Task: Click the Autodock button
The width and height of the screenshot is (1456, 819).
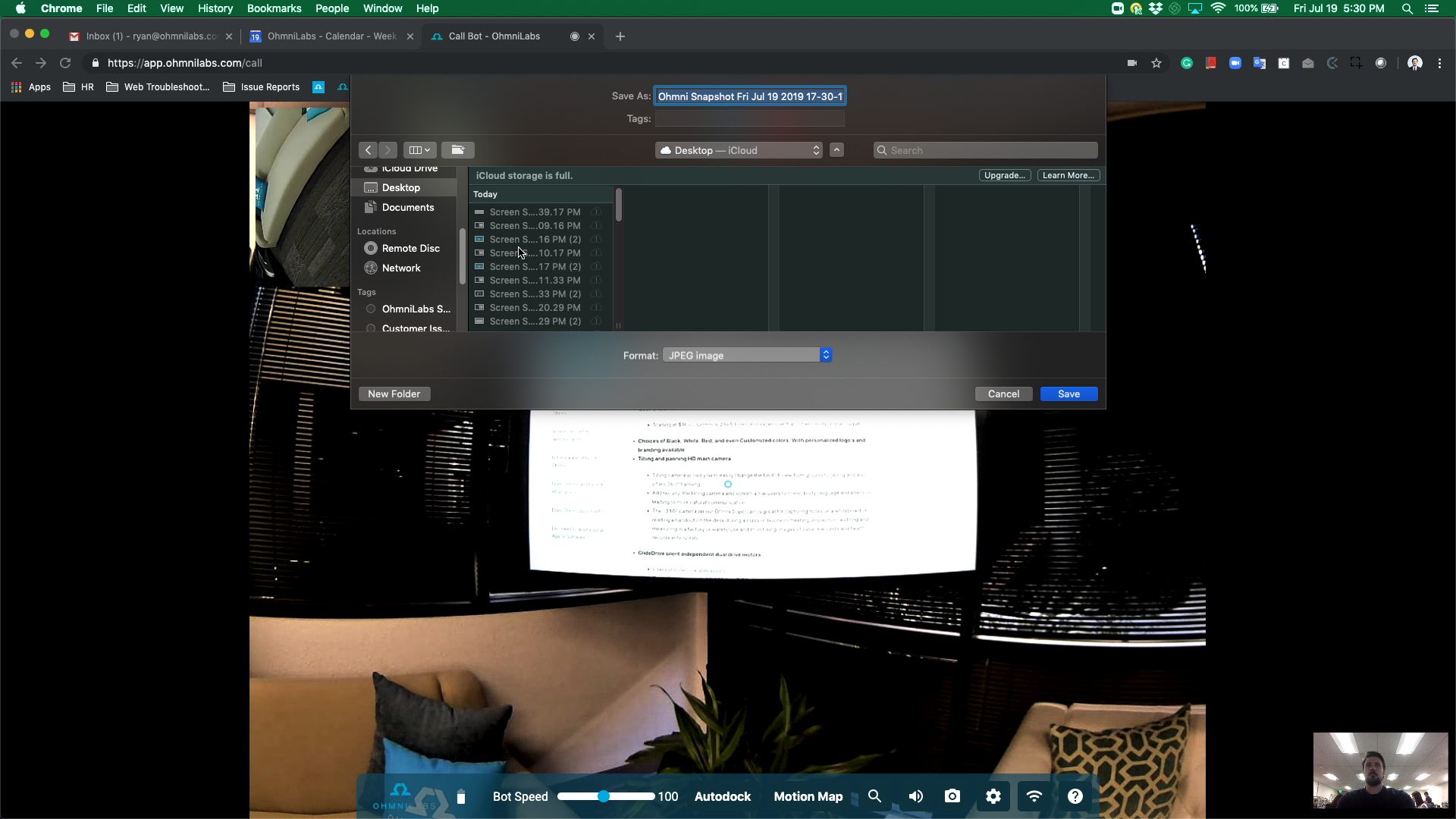Action: click(722, 796)
